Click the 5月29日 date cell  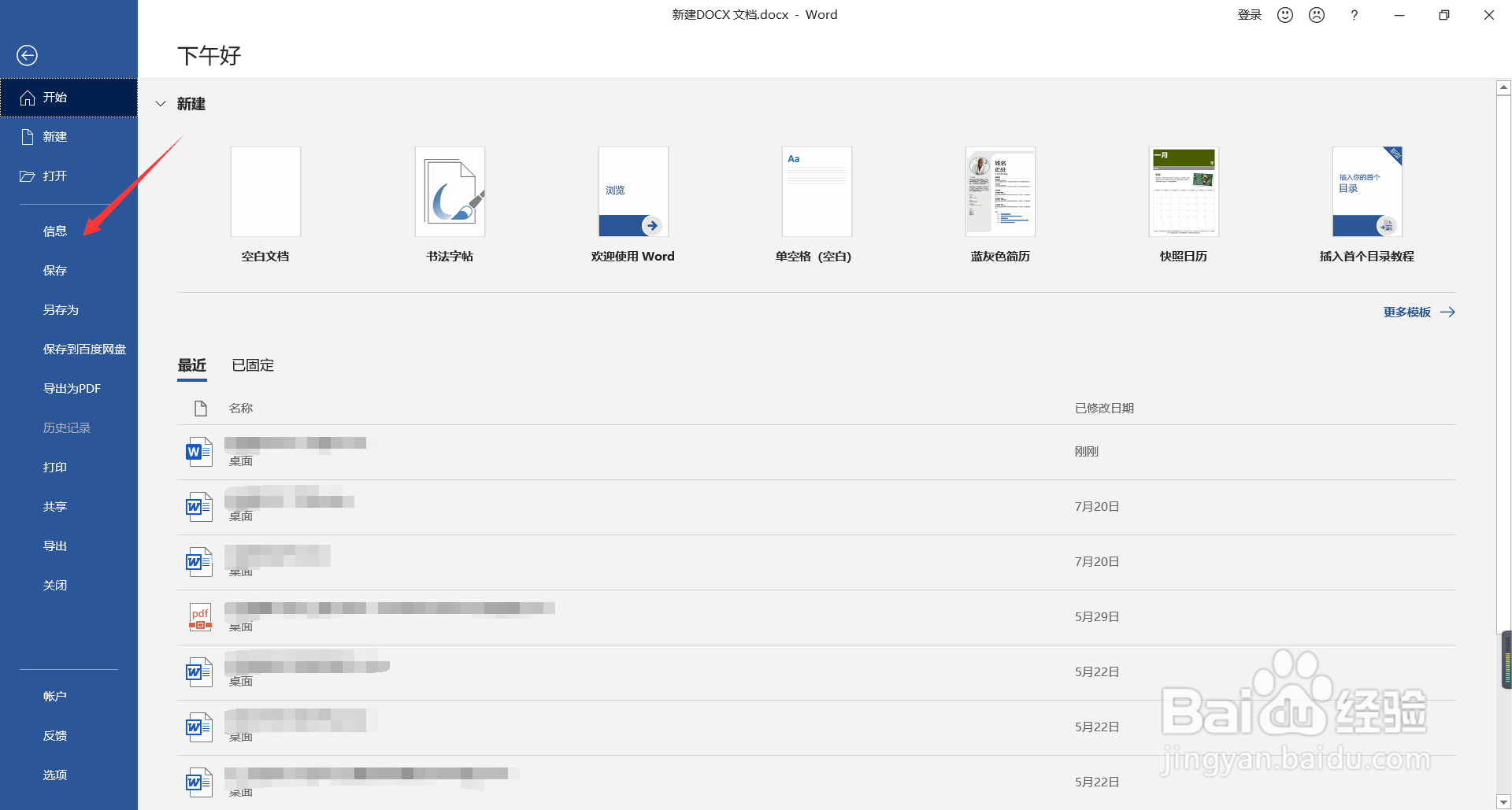pos(1097,617)
